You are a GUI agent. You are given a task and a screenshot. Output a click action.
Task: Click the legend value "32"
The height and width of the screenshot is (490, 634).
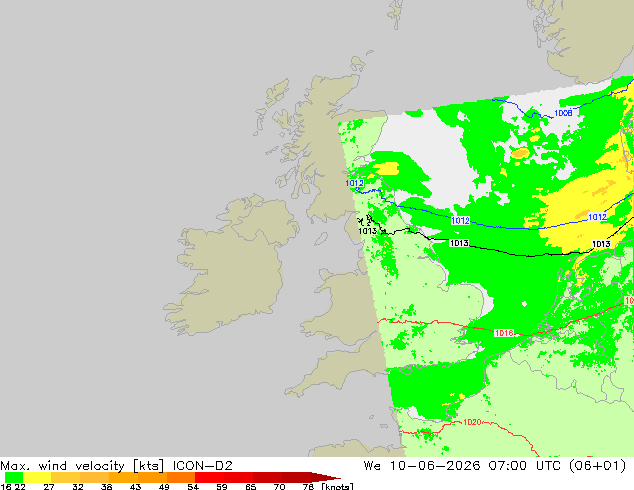tap(78, 487)
